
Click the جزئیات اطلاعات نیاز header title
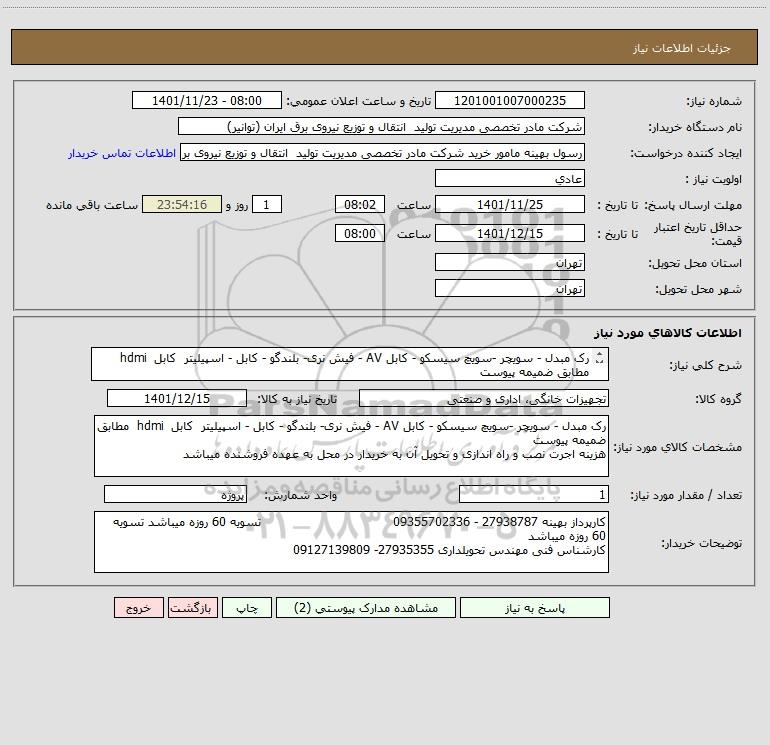(x=682, y=48)
